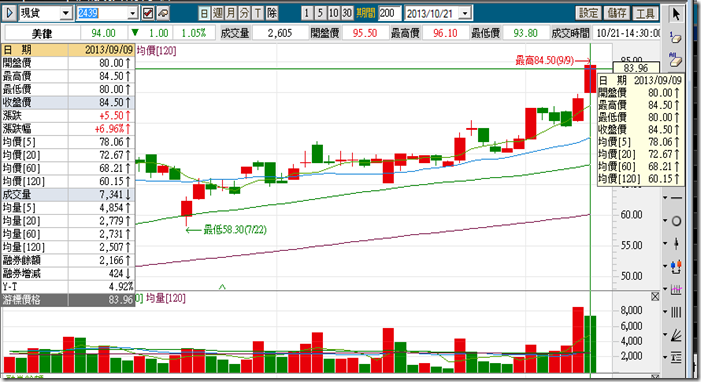Switch chart to weekly 週 period
This screenshot has height=382, width=701.
click(218, 13)
